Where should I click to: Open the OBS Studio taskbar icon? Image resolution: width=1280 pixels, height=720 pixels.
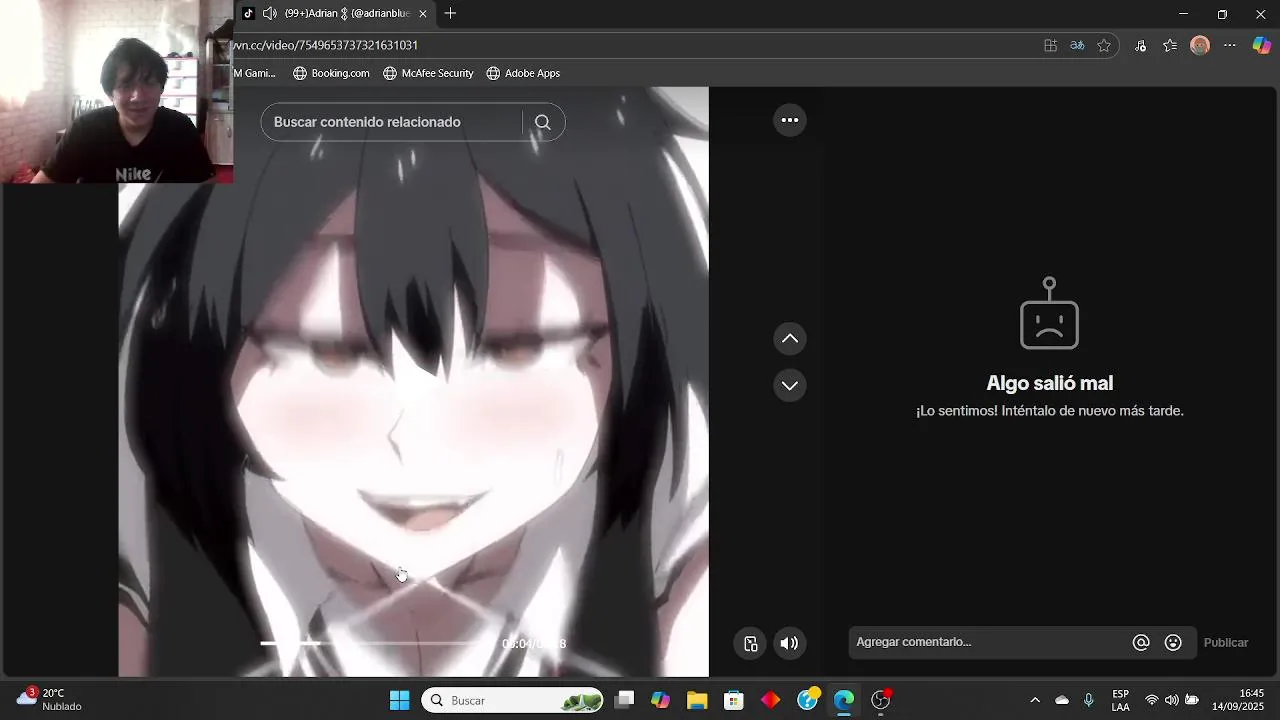tap(881, 700)
